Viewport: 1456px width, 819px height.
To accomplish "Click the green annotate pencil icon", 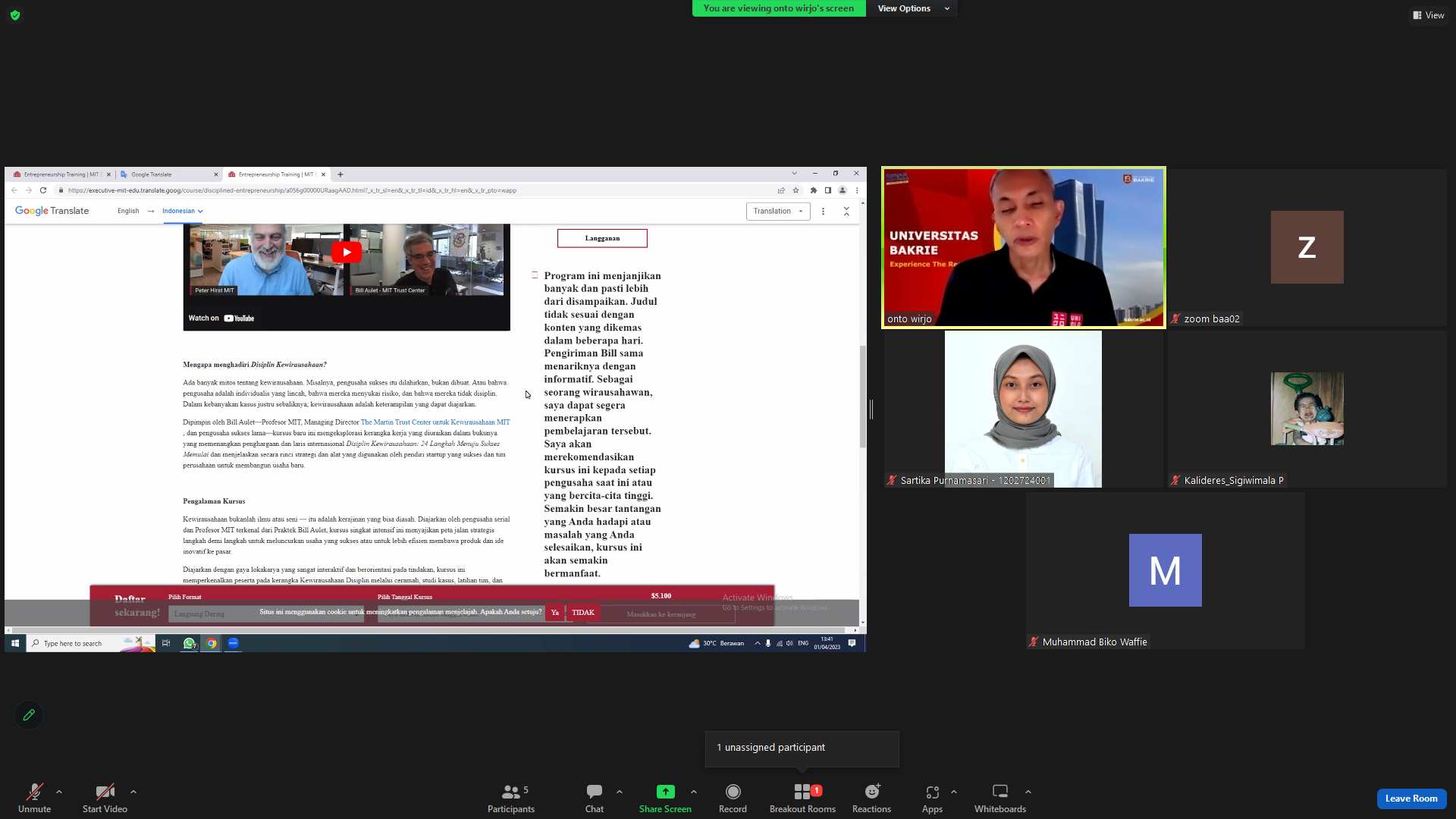I will (29, 715).
